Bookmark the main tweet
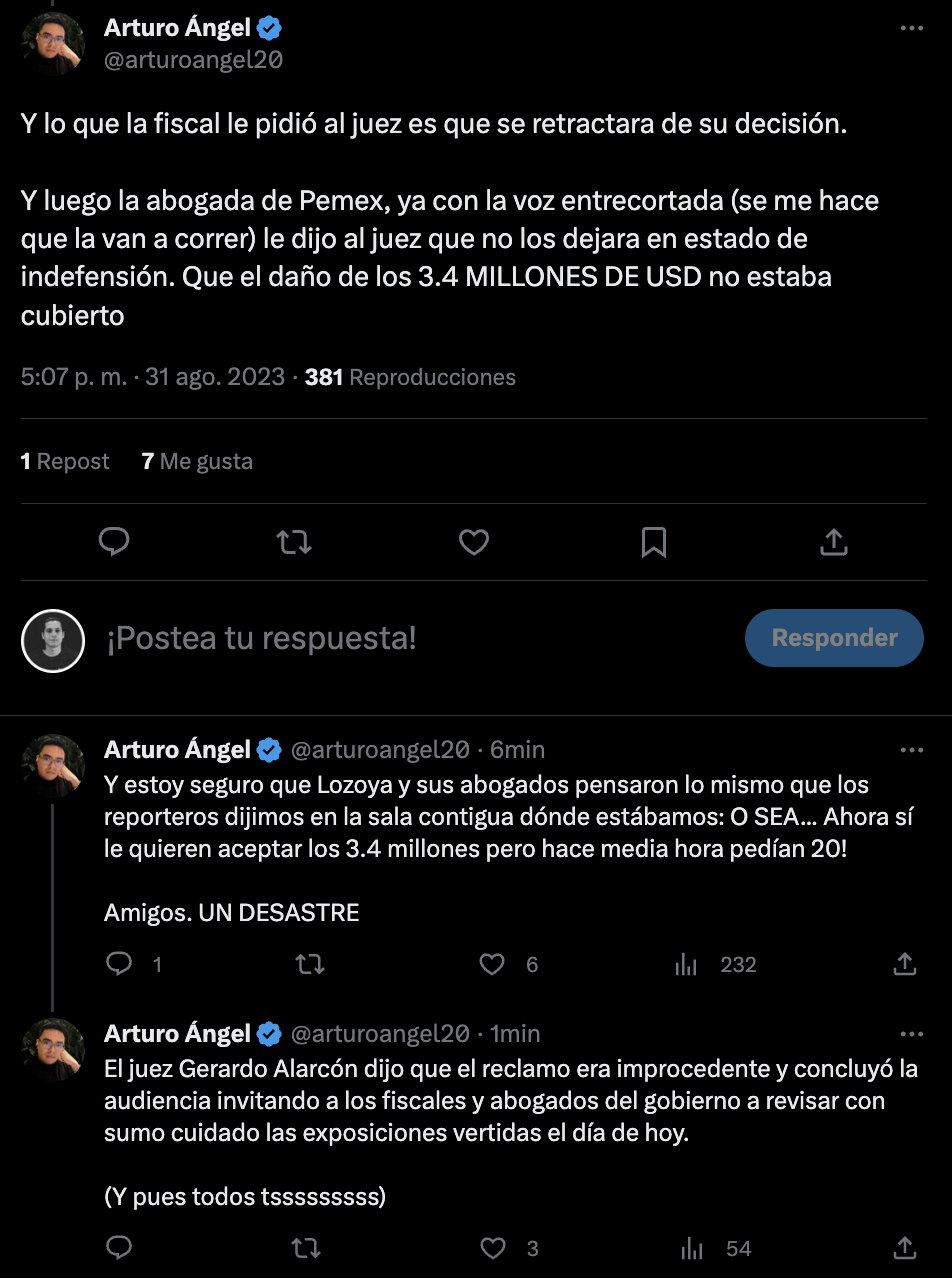Screen dimensions: 952x1278 click(653, 542)
